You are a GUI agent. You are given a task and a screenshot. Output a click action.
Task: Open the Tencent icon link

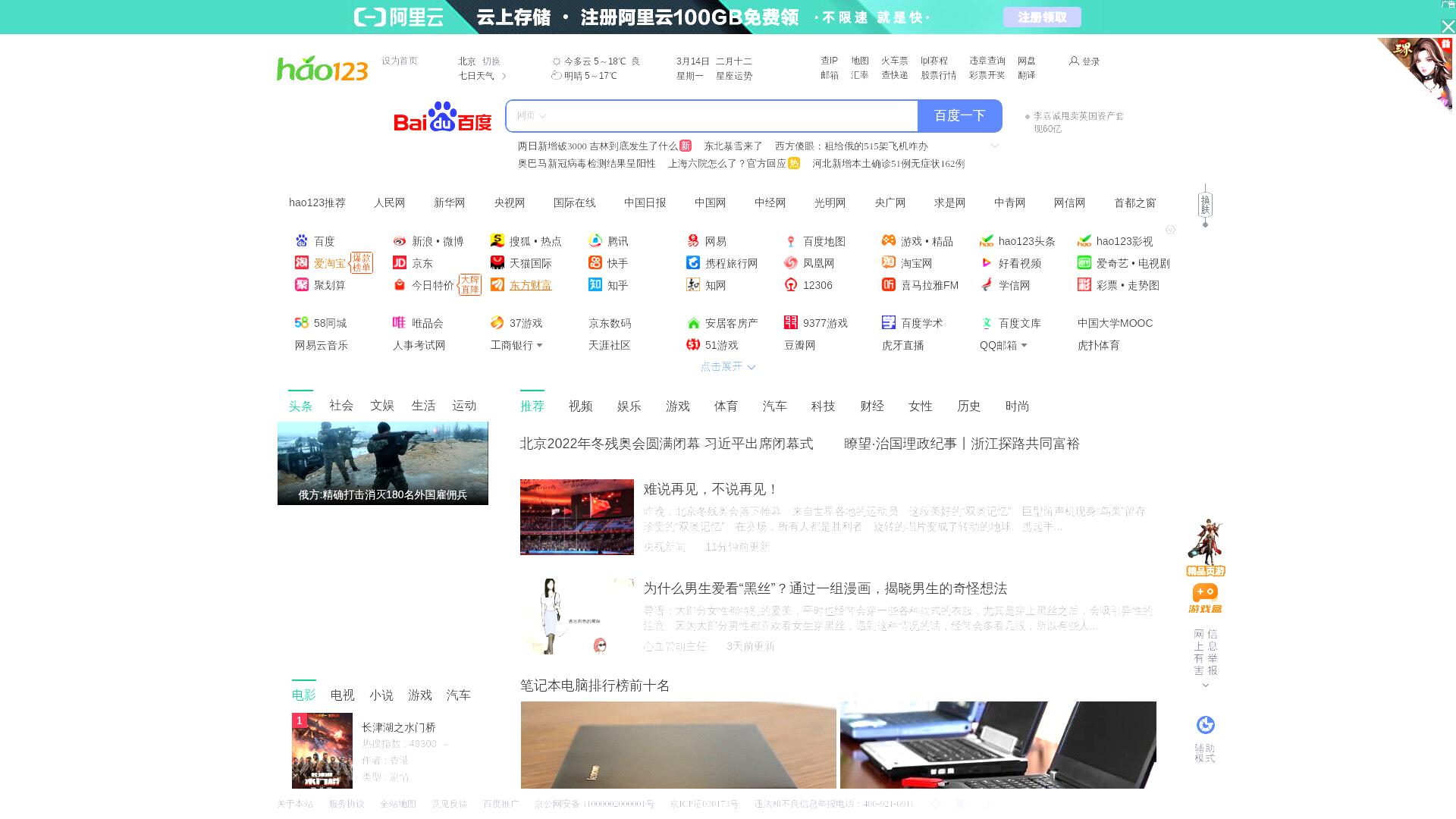pyautogui.click(x=595, y=241)
